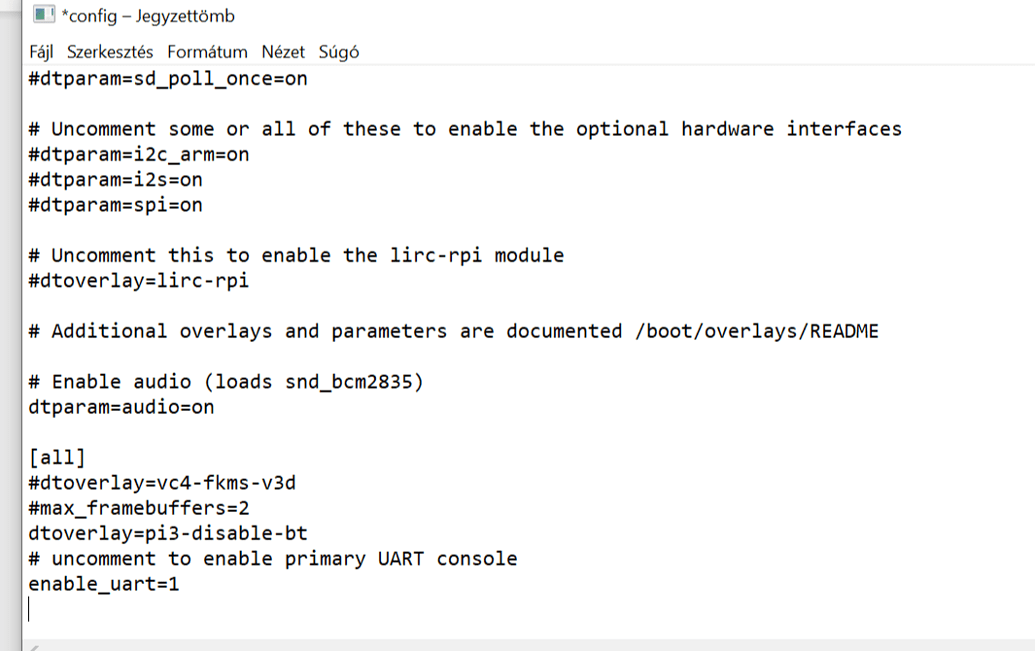Open the Szerkesztés menu
The width and height of the screenshot is (1035, 651).
point(110,52)
